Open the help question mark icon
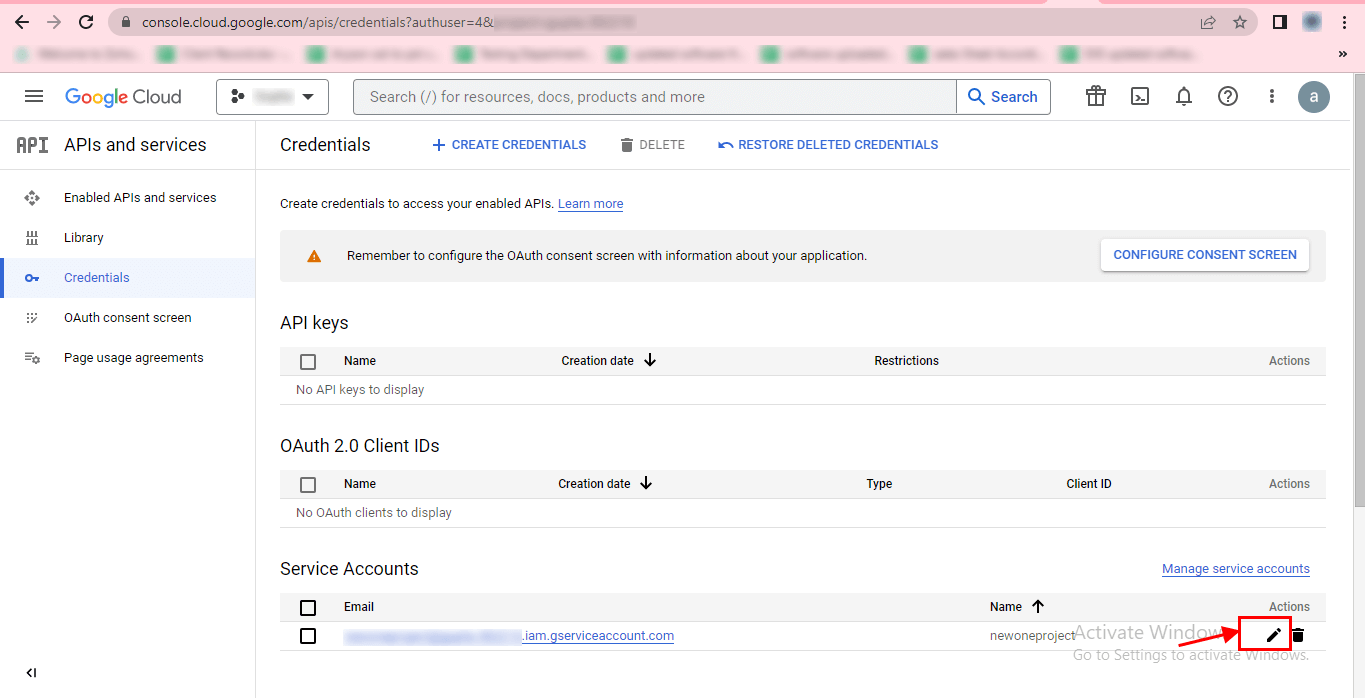The image size is (1365, 698). tap(1228, 97)
